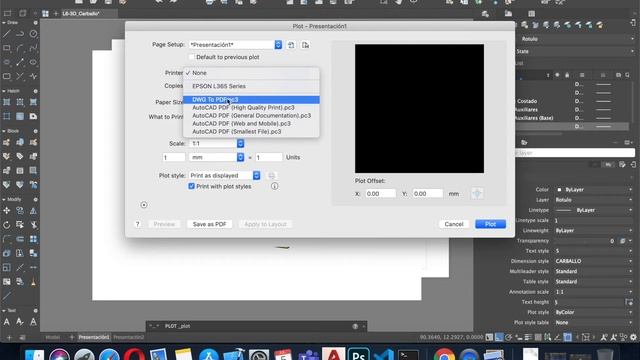
Task: Select the Line tool in Draw palette
Action: 7,34
